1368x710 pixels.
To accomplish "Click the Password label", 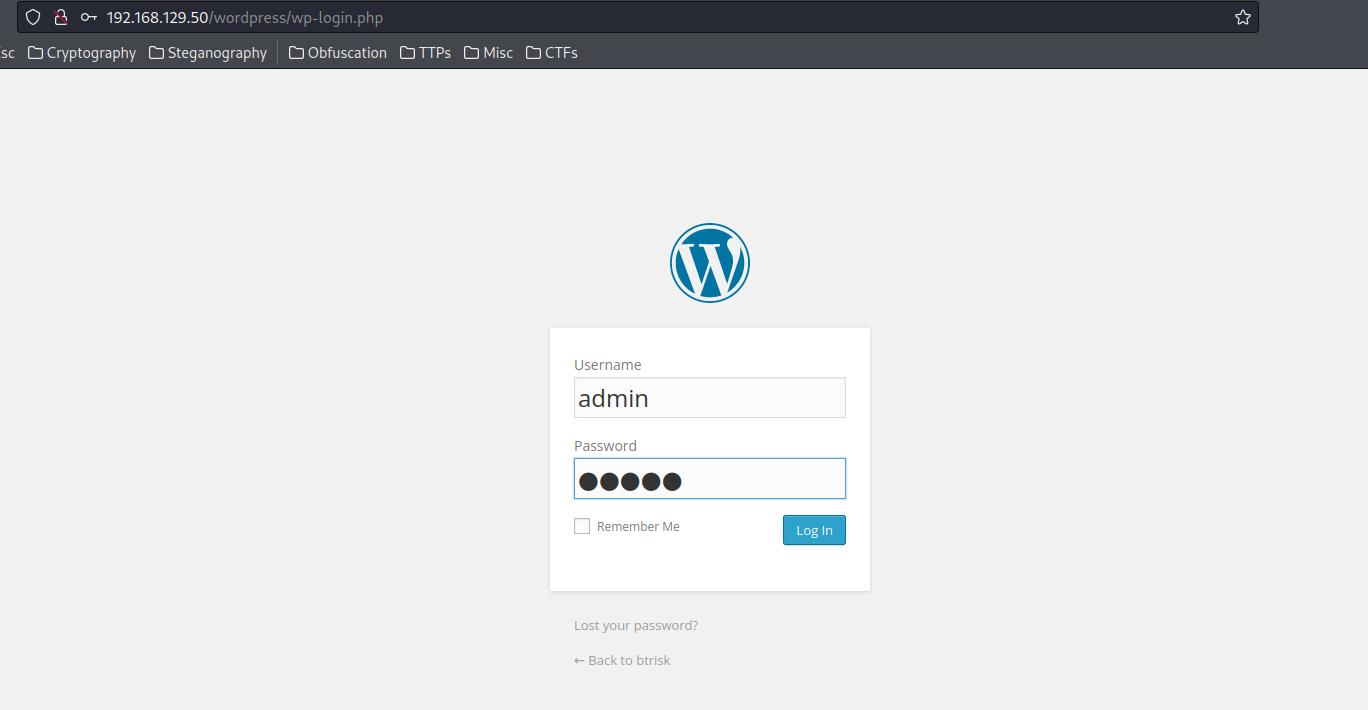I will point(605,446).
